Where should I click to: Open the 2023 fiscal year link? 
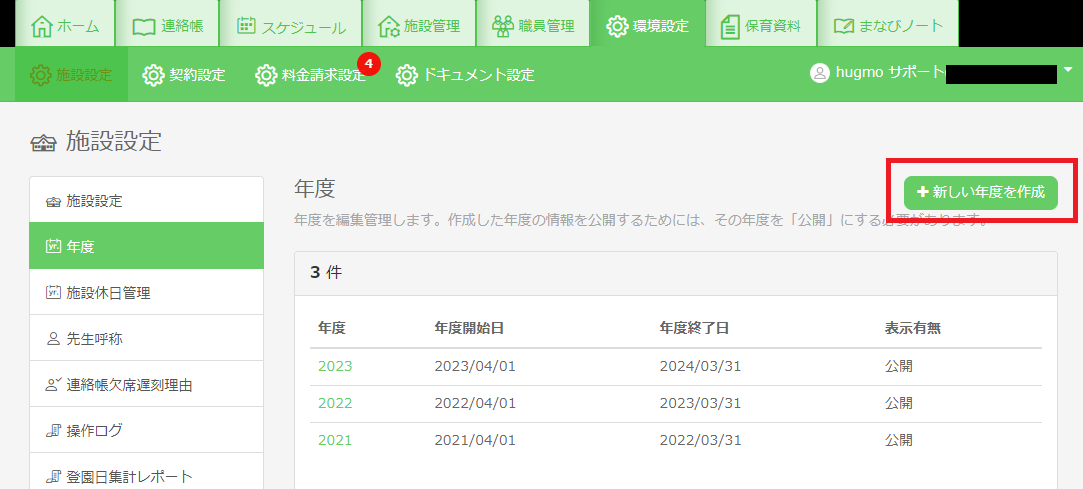(x=335, y=367)
